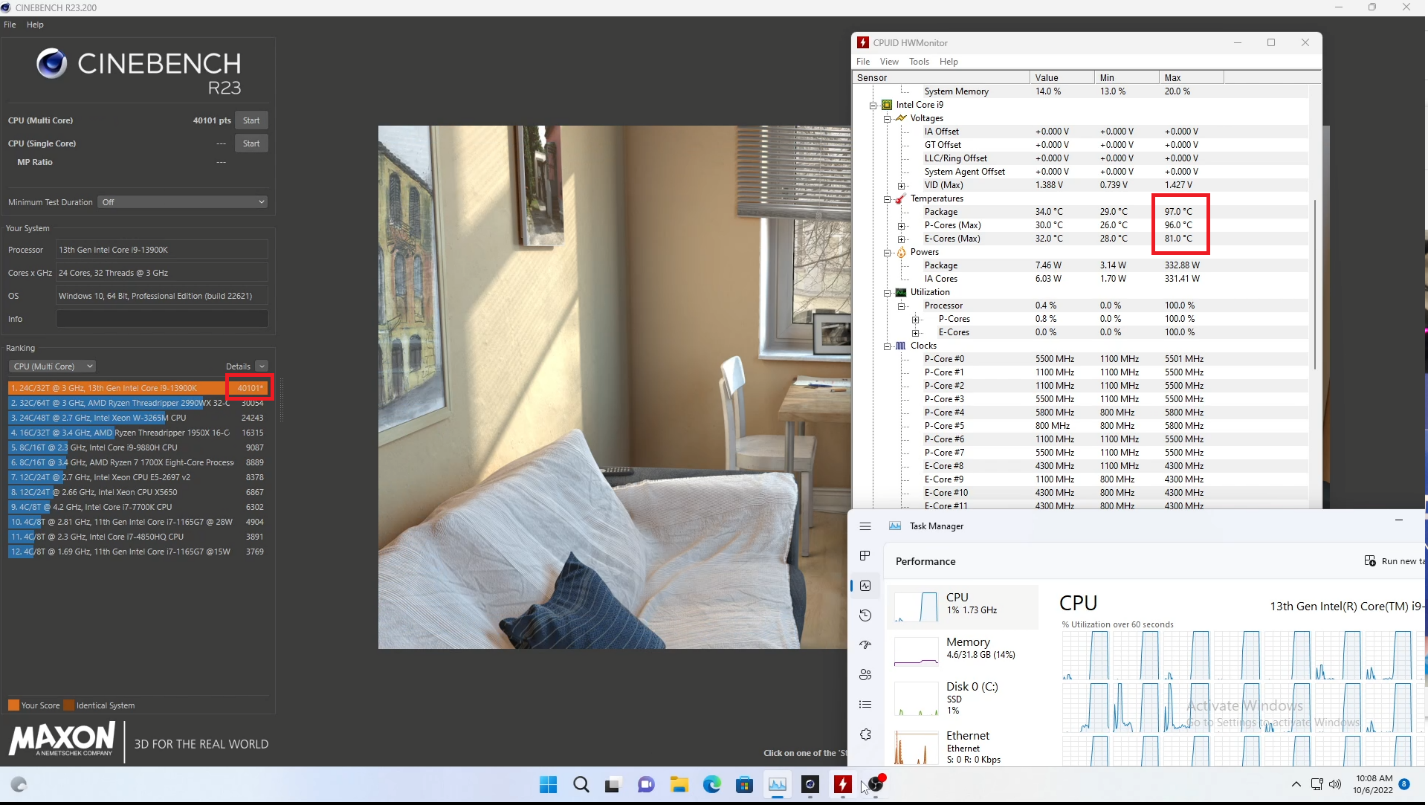Image resolution: width=1428 pixels, height=805 pixels.
Task: Expand P-Cores (Max) temperature row
Action: click(x=901, y=225)
